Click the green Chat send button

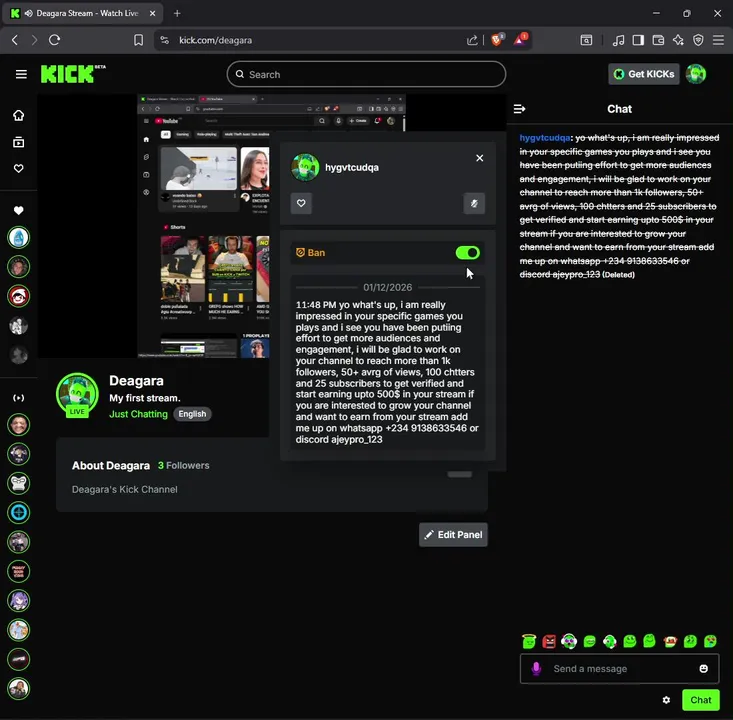701,700
